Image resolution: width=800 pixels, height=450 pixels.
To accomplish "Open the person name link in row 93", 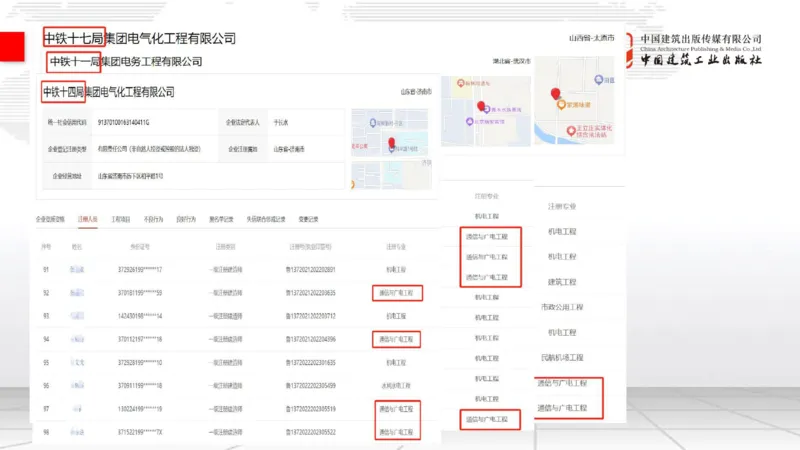I will point(77,316).
